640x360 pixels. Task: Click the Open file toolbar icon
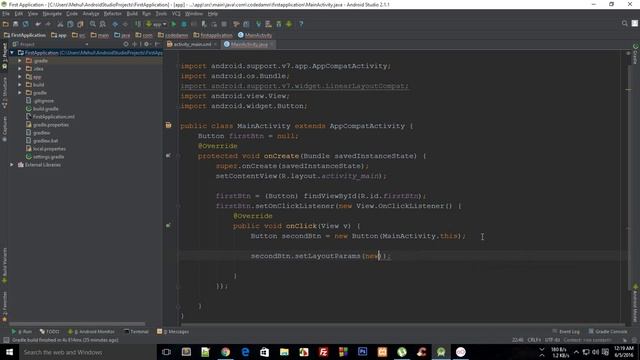tap(6, 24)
